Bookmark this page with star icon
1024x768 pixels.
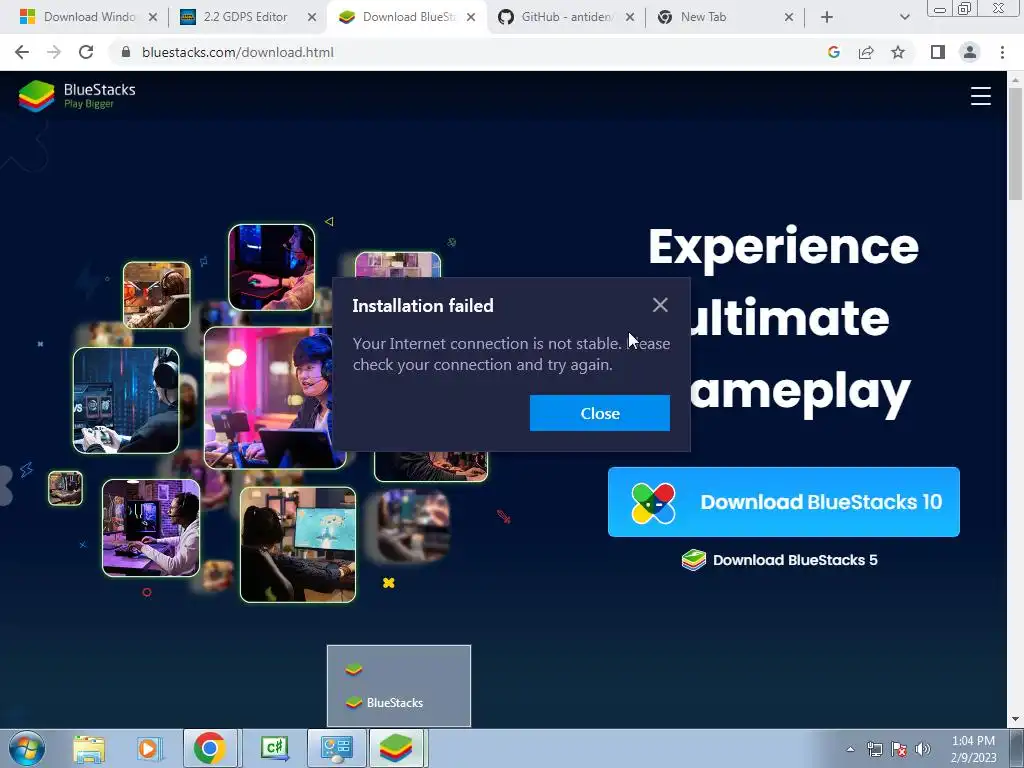pos(898,52)
